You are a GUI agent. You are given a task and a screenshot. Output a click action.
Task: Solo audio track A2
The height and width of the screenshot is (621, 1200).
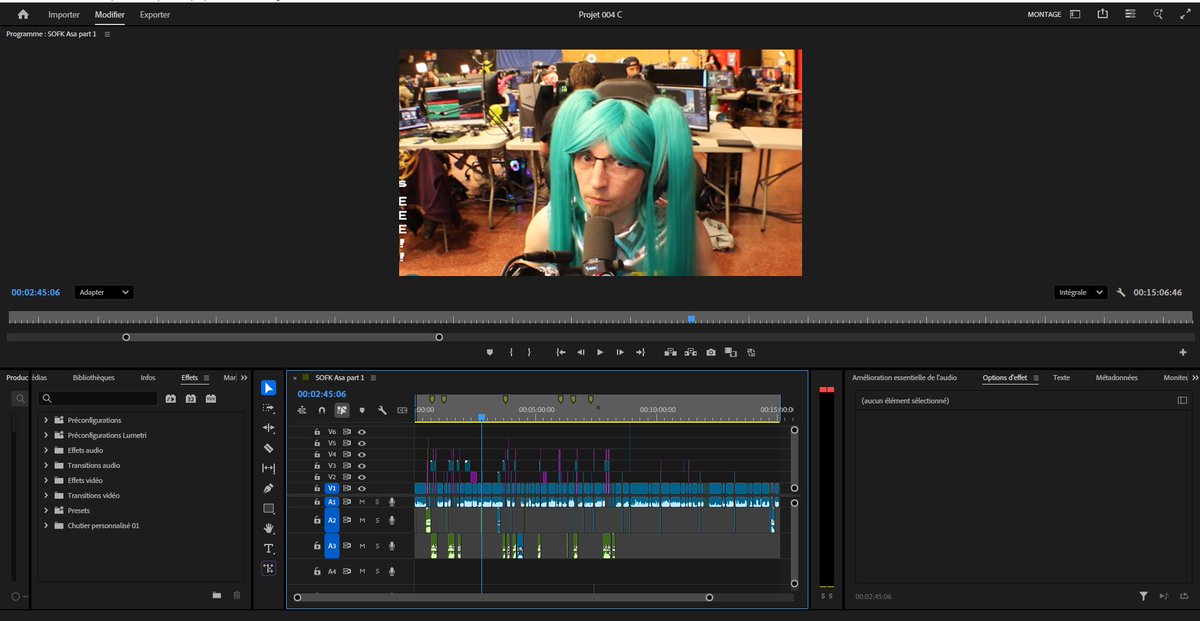[x=377, y=520]
